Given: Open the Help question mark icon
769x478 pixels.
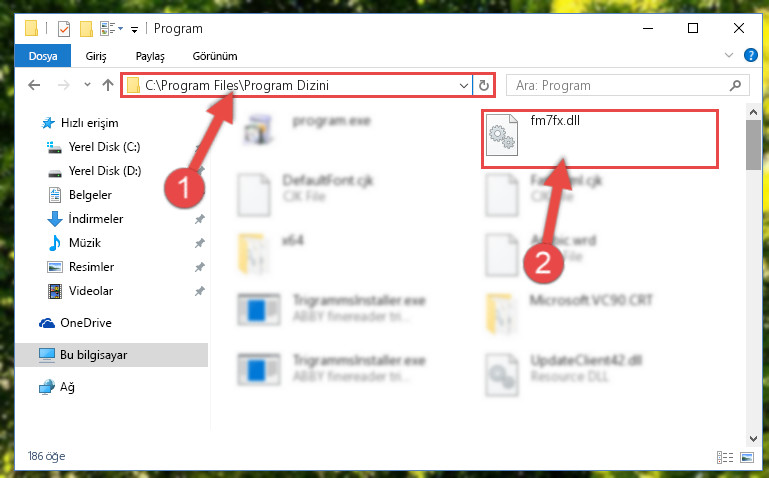Looking at the screenshot, I should coord(750,55).
